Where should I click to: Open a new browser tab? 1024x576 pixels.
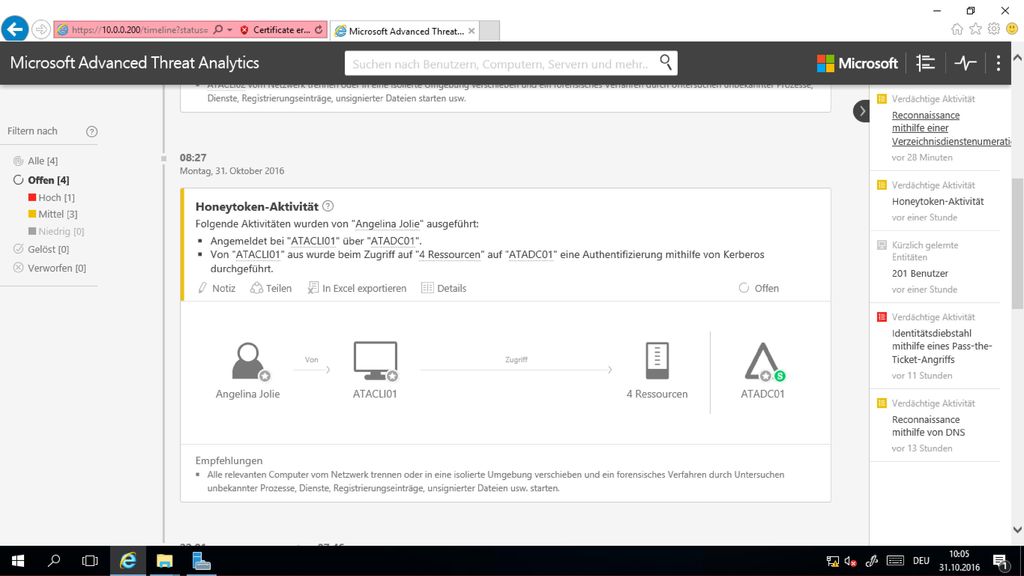490,30
